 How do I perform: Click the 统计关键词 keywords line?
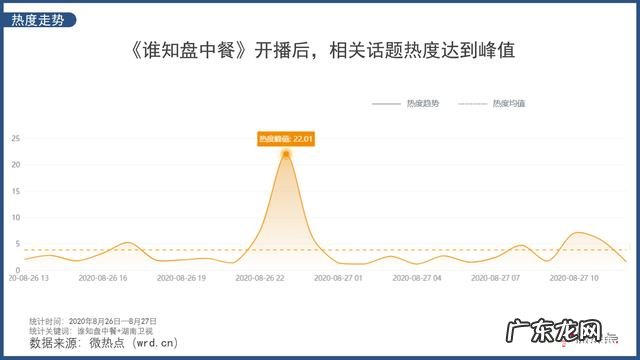91,331
